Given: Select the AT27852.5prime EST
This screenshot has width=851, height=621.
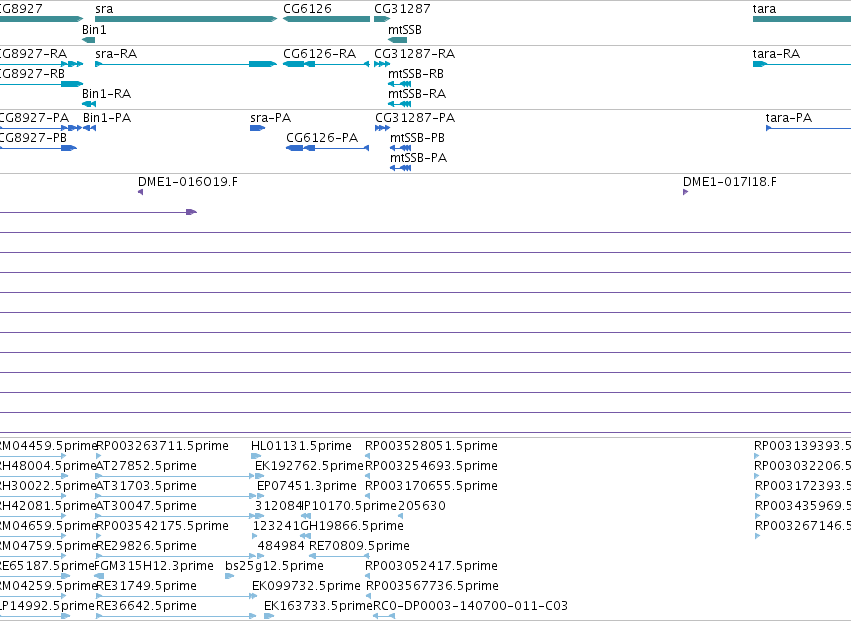Looking at the screenshot, I should click(175, 476).
